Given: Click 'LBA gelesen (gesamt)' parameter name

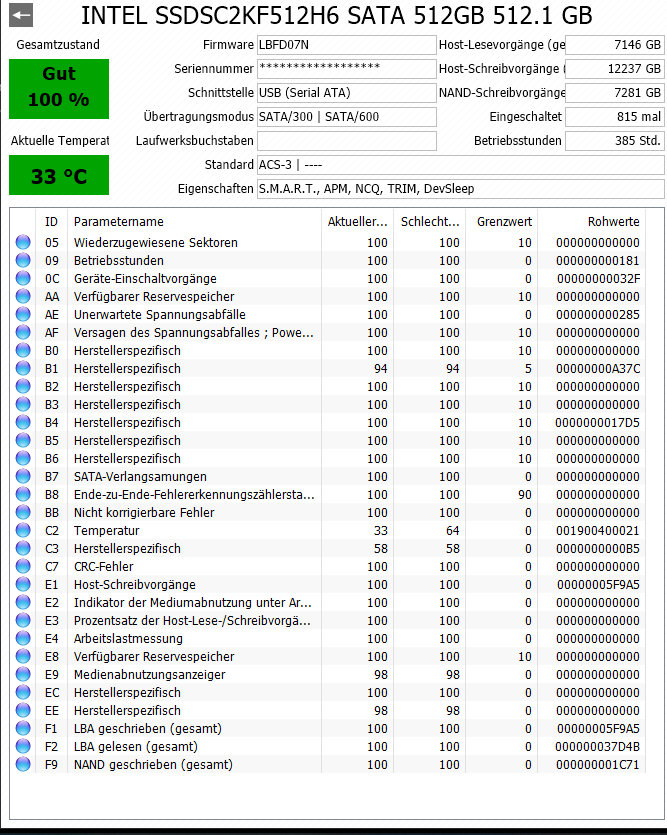Looking at the screenshot, I should [x=136, y=747].
